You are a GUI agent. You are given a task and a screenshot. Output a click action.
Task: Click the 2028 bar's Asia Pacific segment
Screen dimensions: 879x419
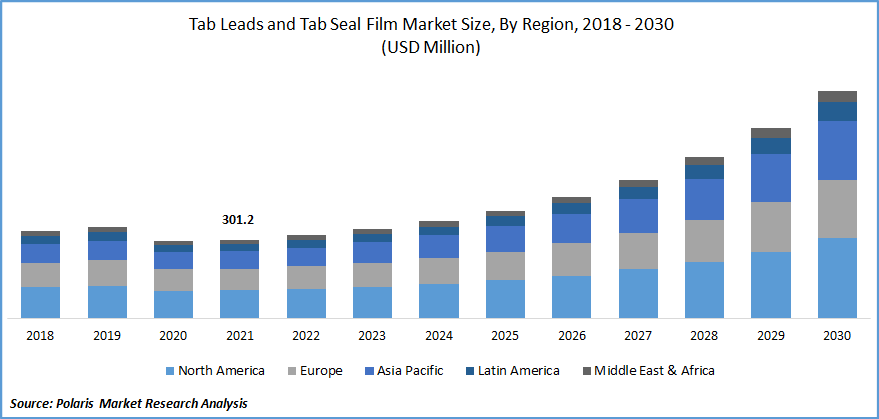[x=705, y=200]
